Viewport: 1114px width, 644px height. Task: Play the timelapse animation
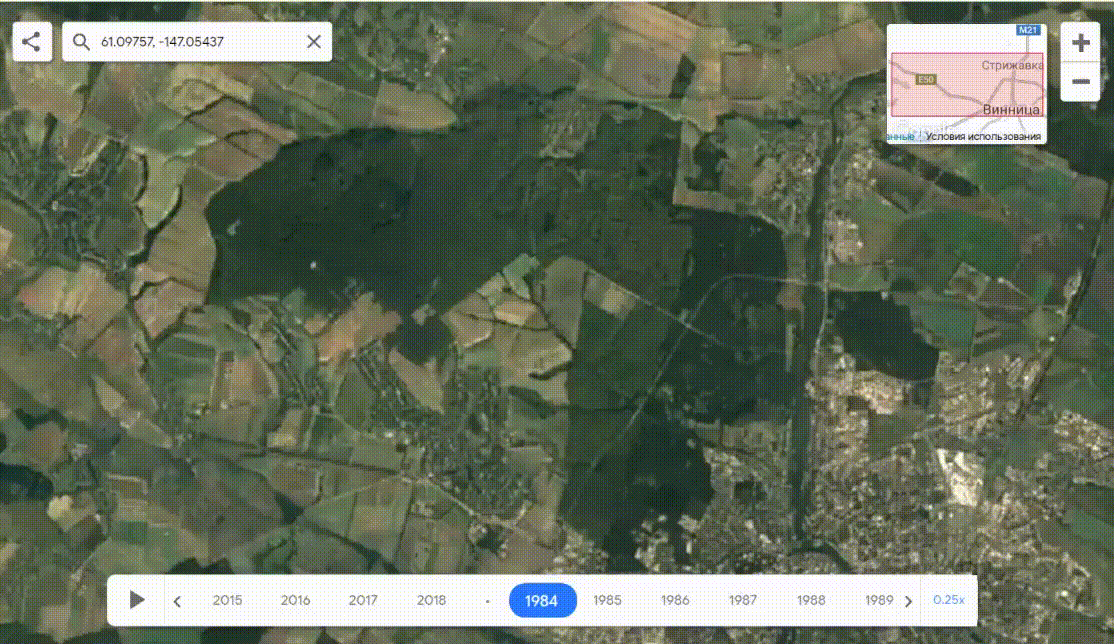pyautogui.click(x=137, y=600)
